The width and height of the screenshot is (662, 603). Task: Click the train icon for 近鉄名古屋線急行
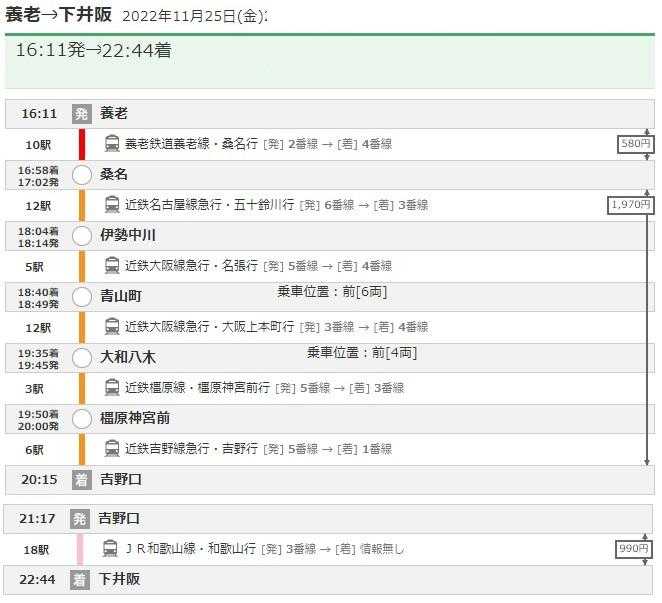tap(112, 205)
